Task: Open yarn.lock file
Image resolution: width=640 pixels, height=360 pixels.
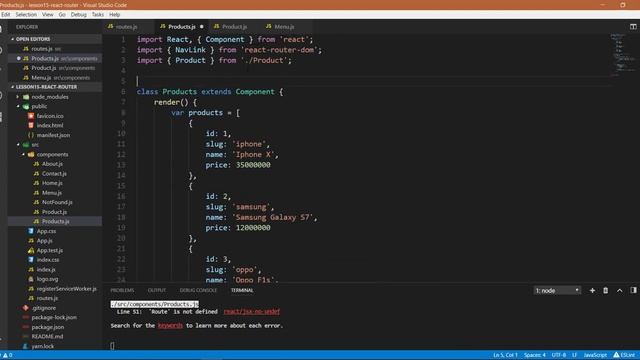Action: pos(42,346)
